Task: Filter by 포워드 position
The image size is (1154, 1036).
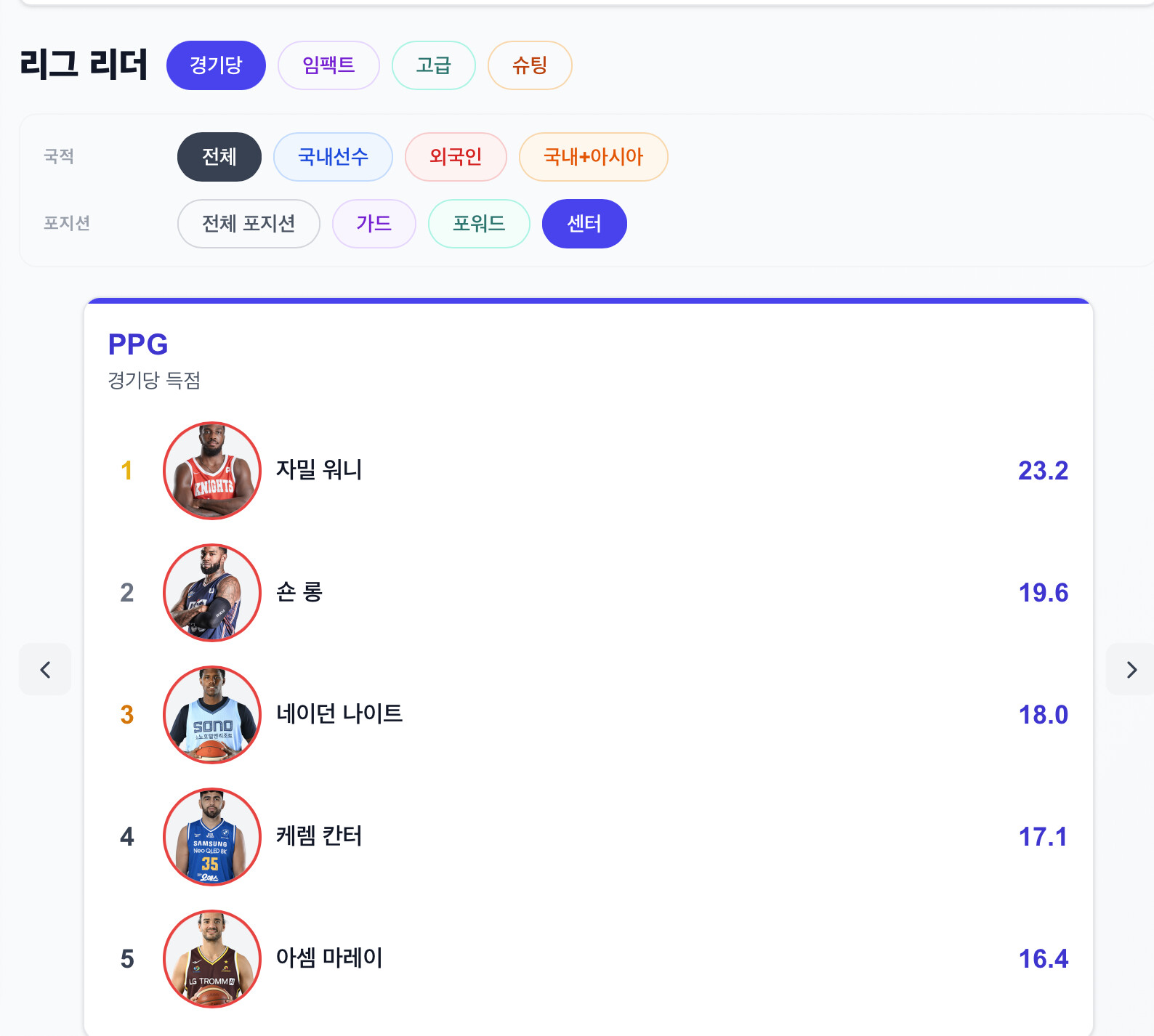Action: 479,224
